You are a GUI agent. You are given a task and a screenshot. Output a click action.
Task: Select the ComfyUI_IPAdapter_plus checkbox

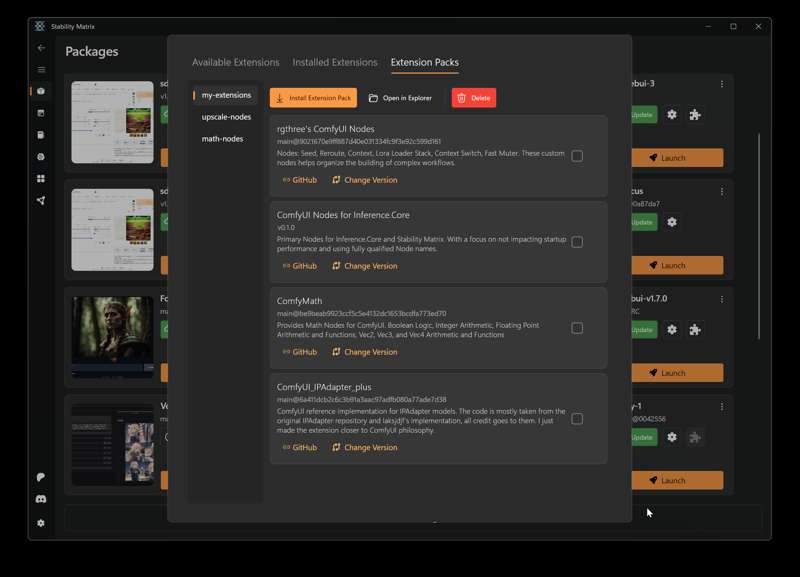tap(577, 419)
